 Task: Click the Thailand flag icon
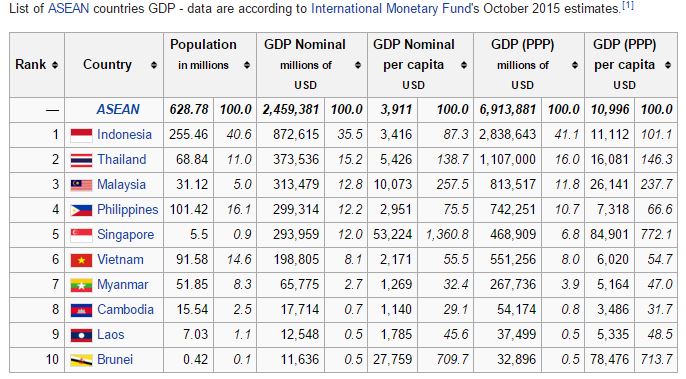point(81,160)
